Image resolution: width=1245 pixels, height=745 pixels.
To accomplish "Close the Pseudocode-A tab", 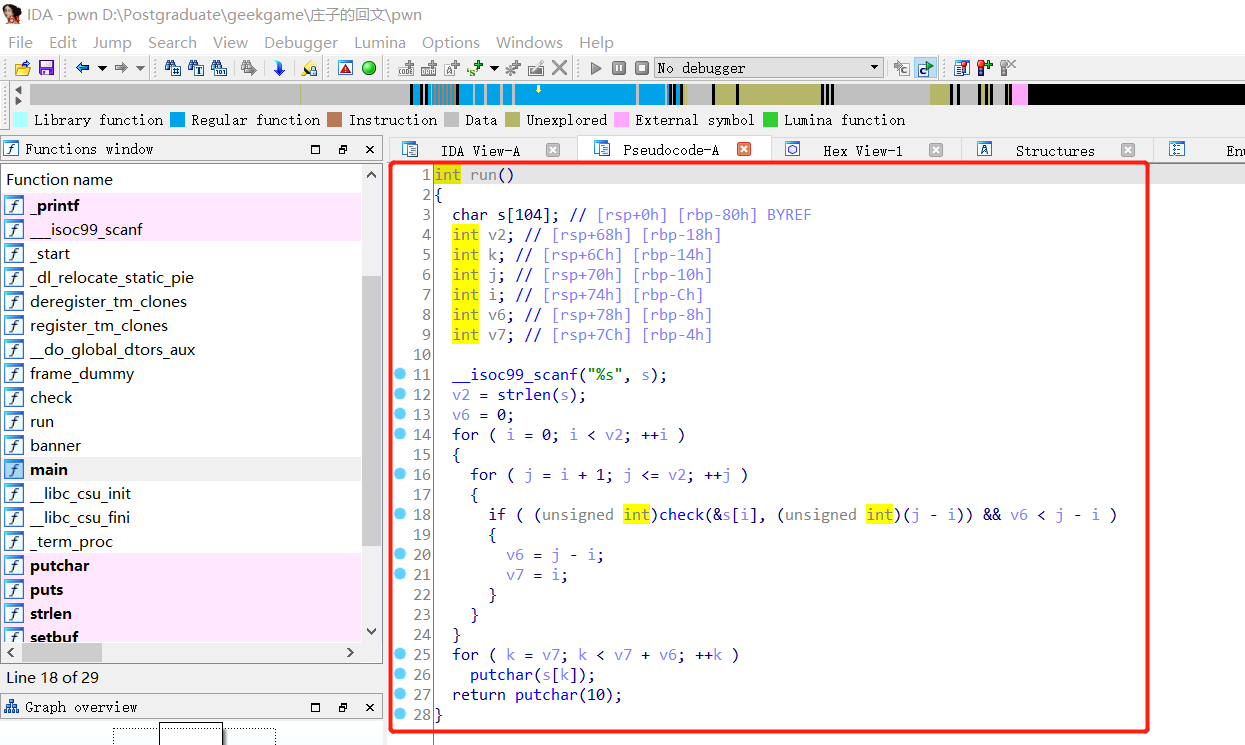I will [x=744, y=149].
